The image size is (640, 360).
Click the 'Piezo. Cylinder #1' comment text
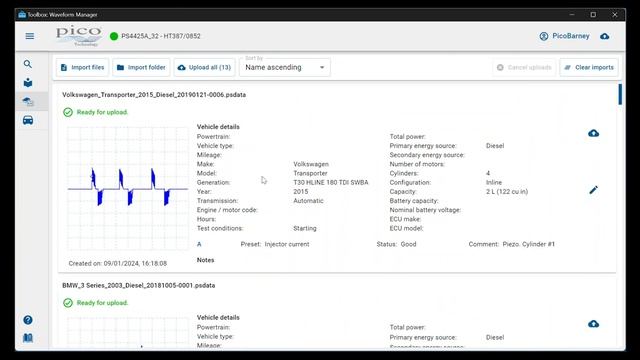529,244
